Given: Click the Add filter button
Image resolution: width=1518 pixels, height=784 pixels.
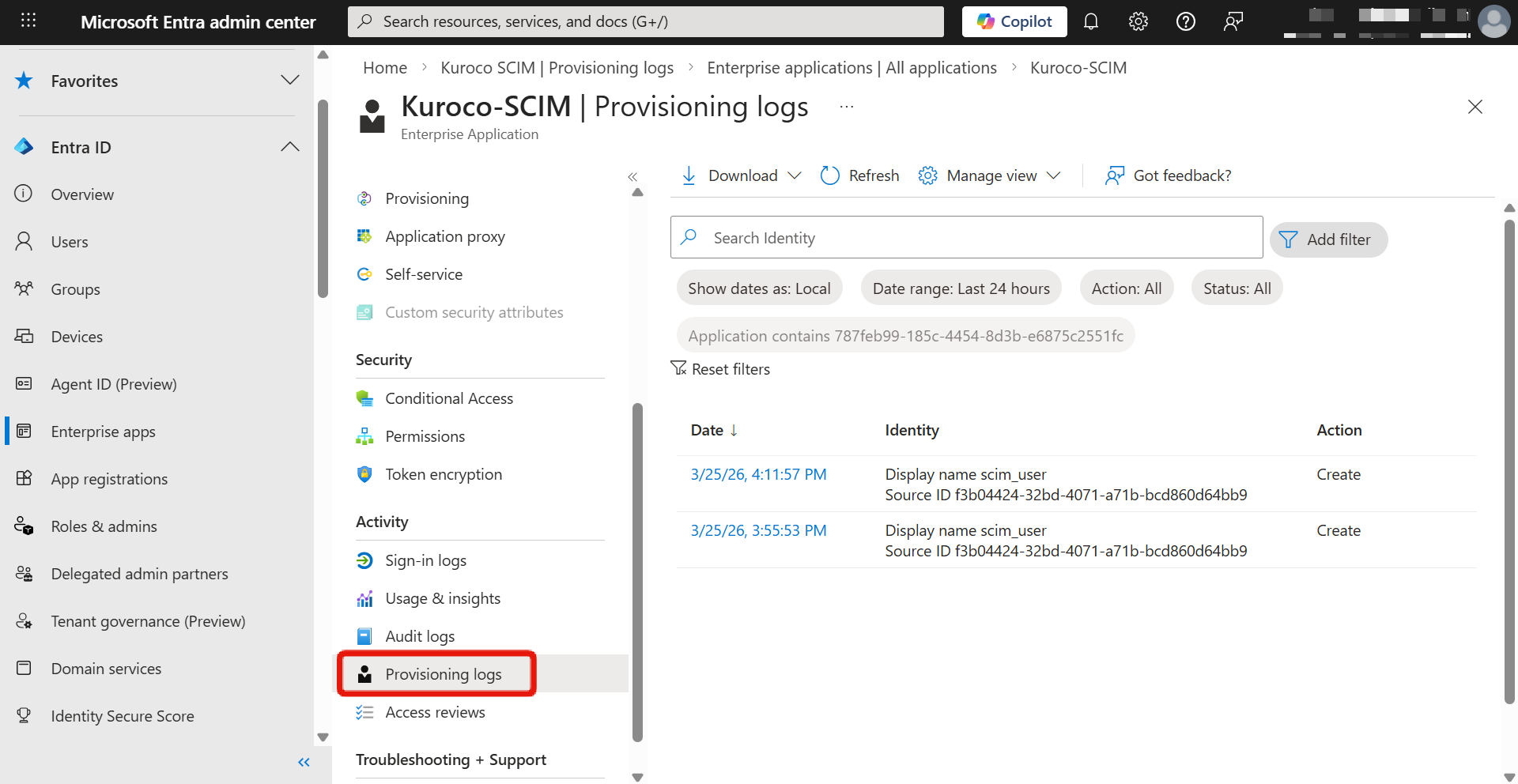Looking at the screenshot, I should (x=1328, y=239).
